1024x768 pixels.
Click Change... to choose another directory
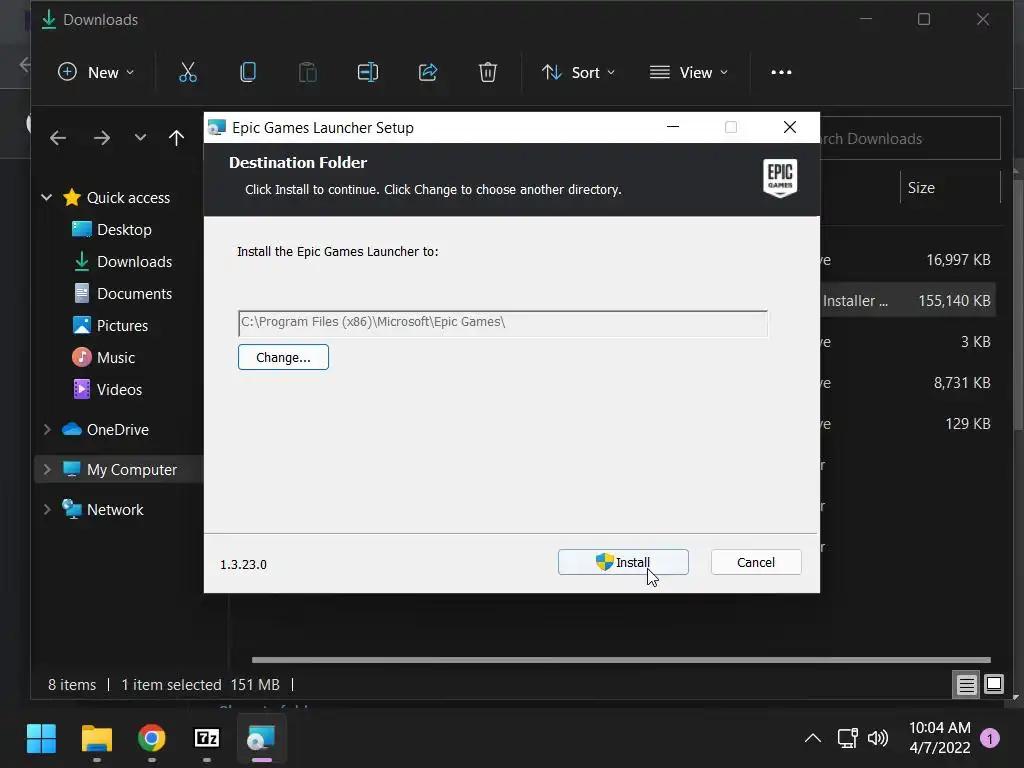[283, 357]
